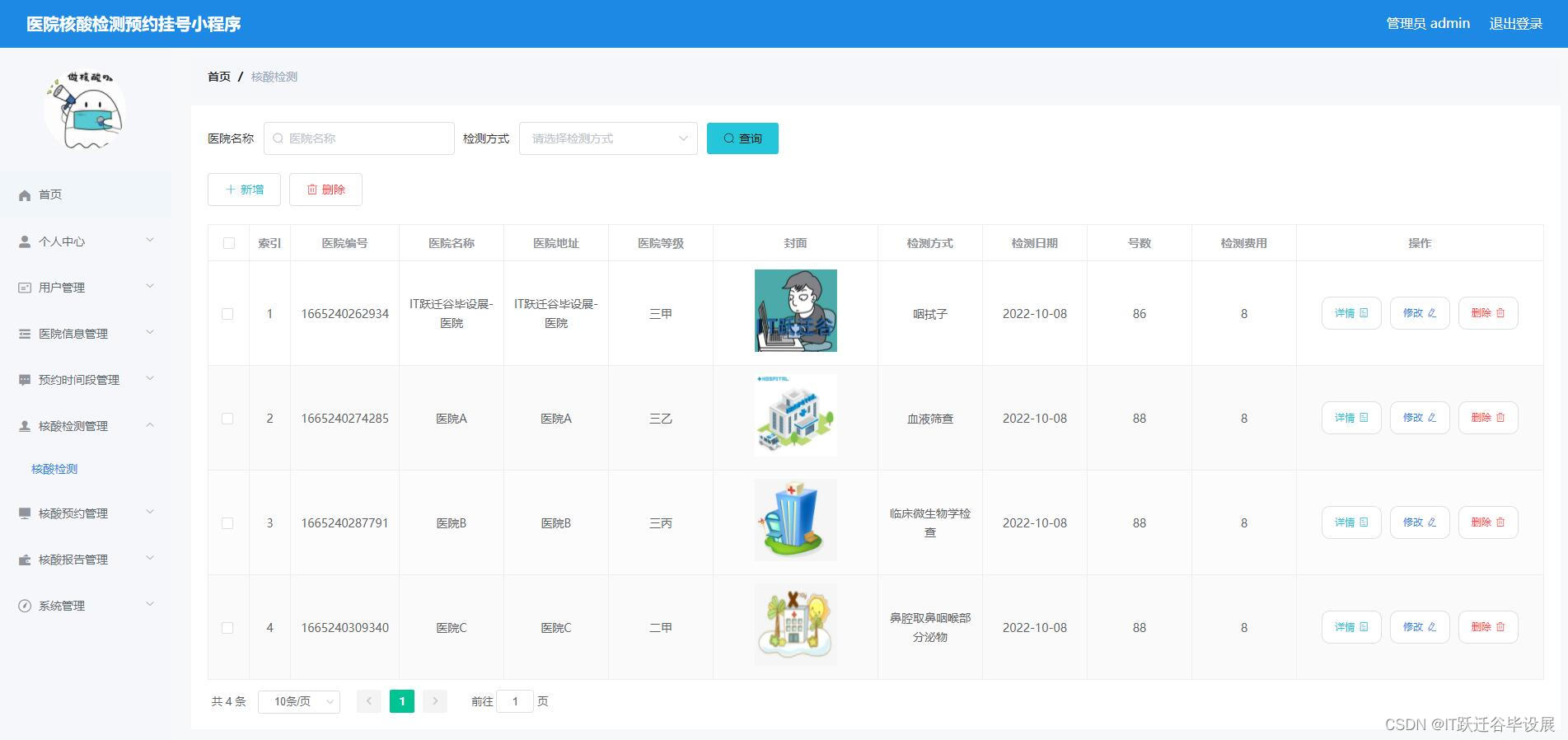Expand the 预约时间段管理 menu chevron
Viewport: 1568px width, 740px height.
(150, 379)
